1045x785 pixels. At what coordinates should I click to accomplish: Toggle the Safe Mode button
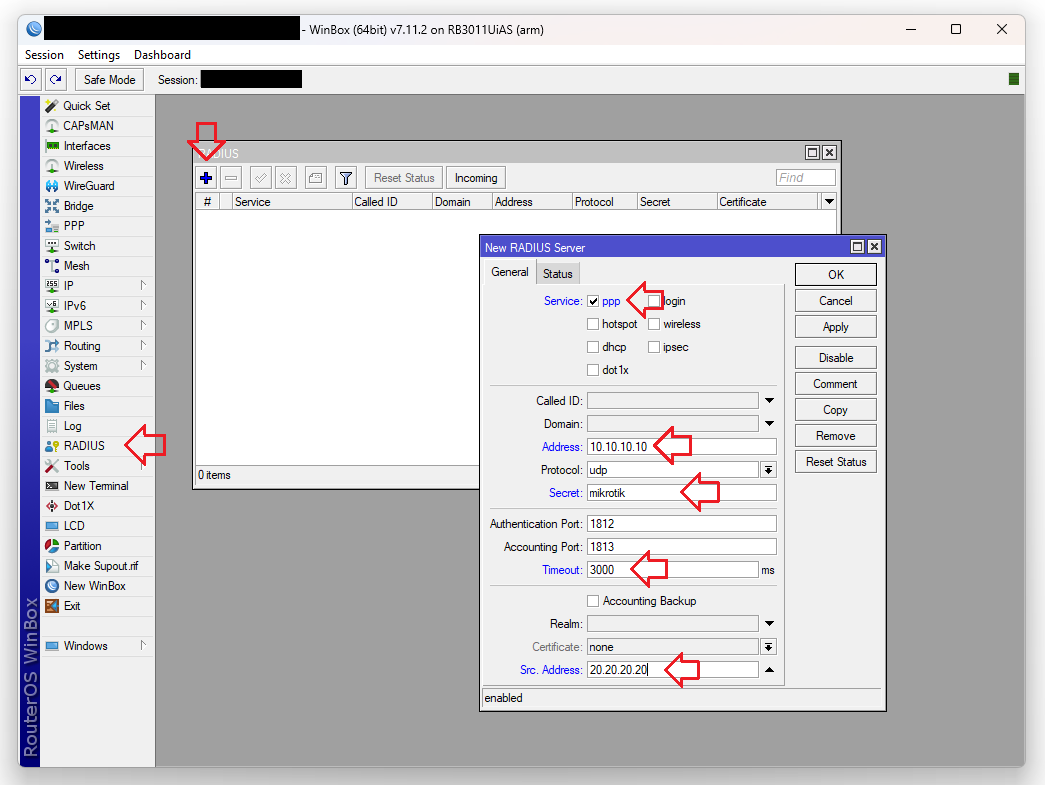click(x=109, y=80)
